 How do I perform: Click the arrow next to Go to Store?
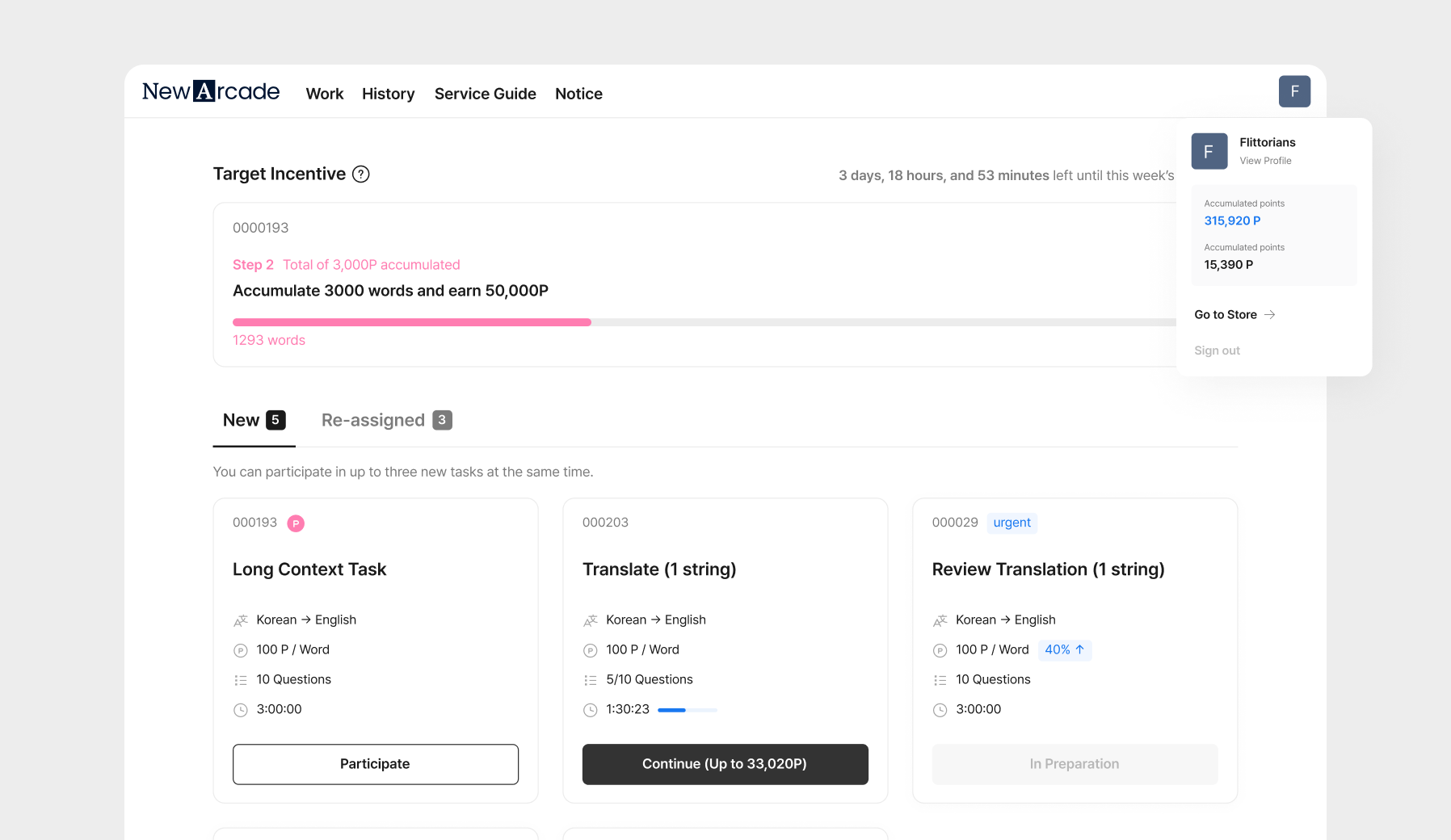1270,315
